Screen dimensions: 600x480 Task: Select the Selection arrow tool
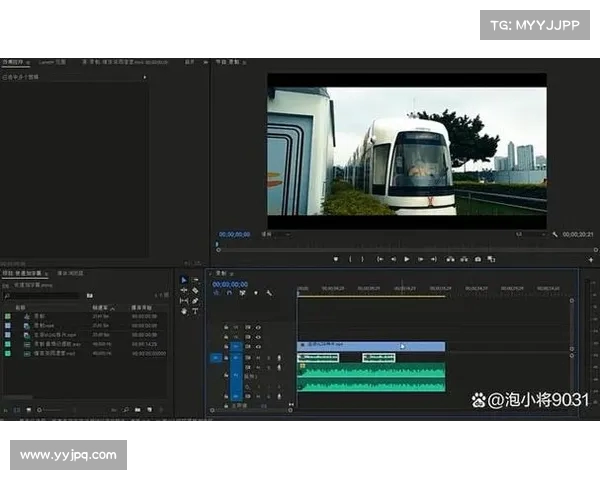184,280
